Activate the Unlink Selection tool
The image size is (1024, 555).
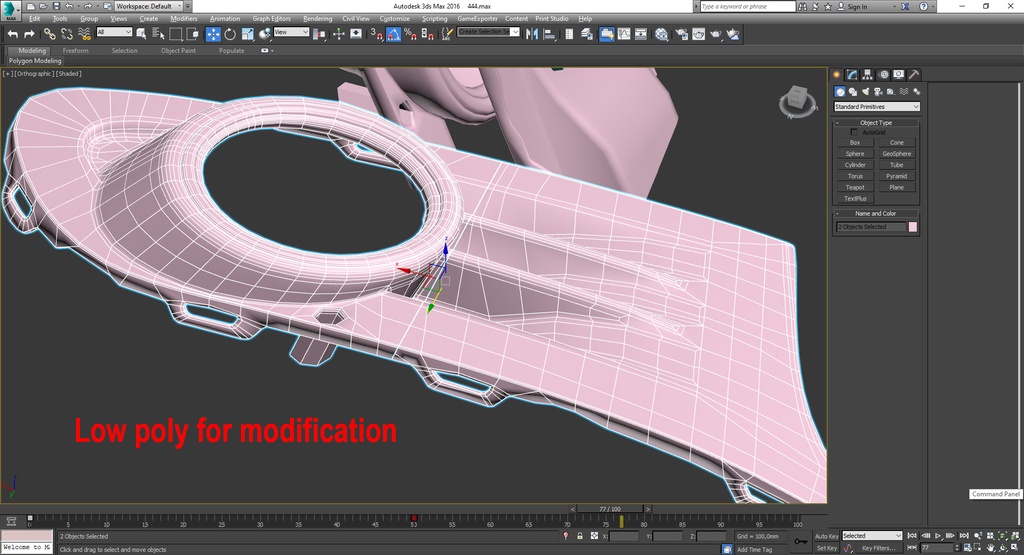67,34
